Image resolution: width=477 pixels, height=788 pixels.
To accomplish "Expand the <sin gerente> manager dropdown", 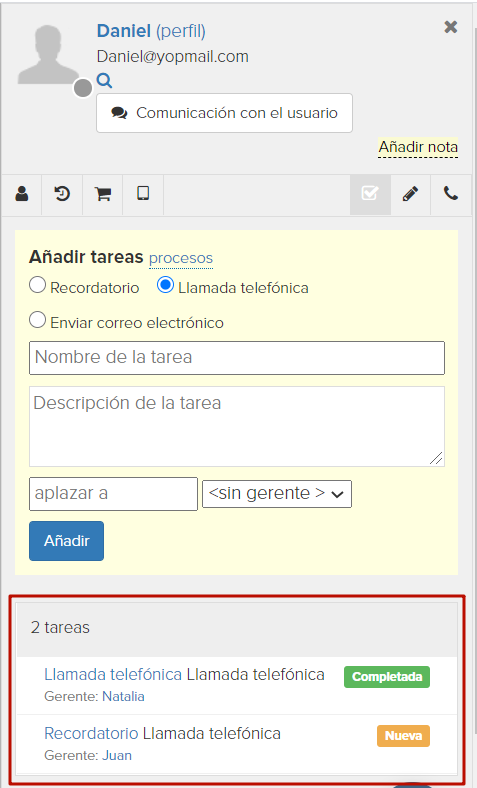I will tap(276, 494).
